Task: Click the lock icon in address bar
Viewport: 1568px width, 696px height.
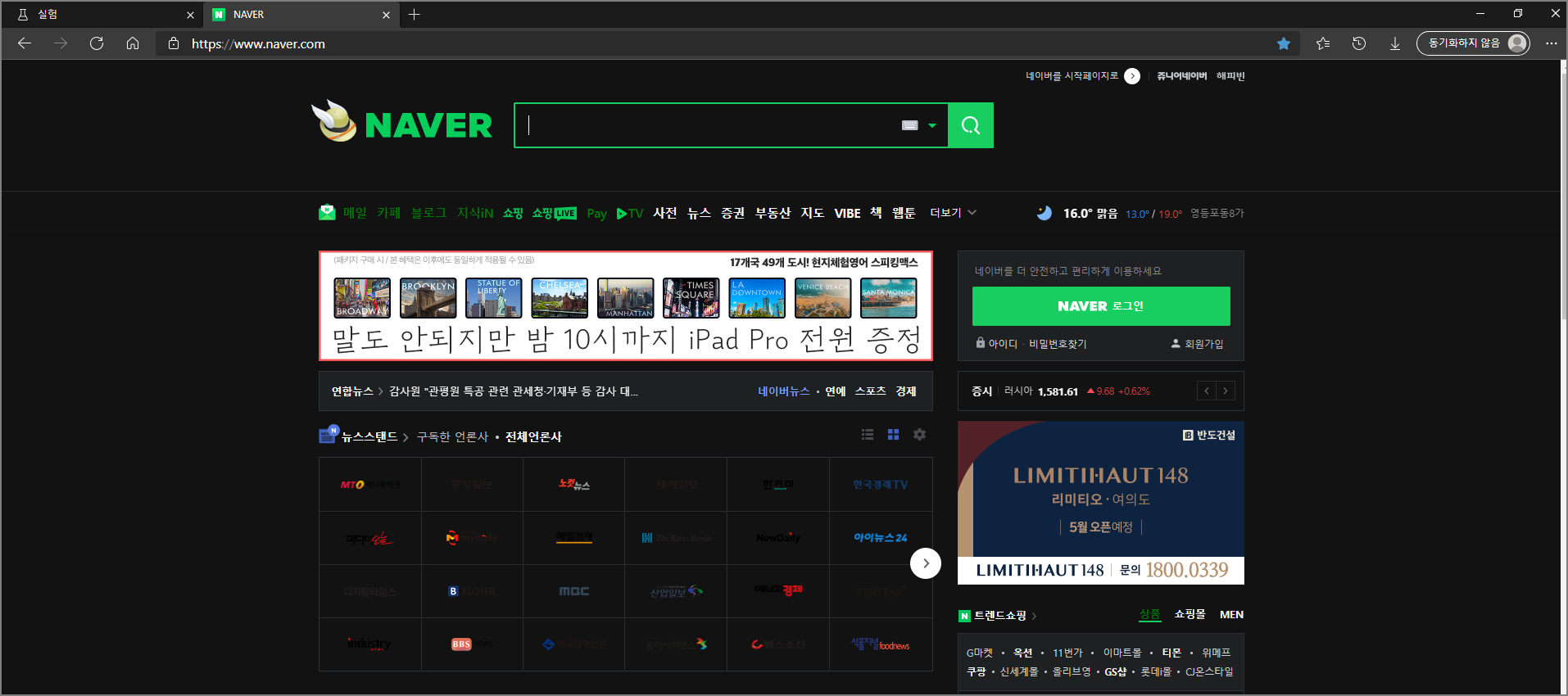Action: 174,43
